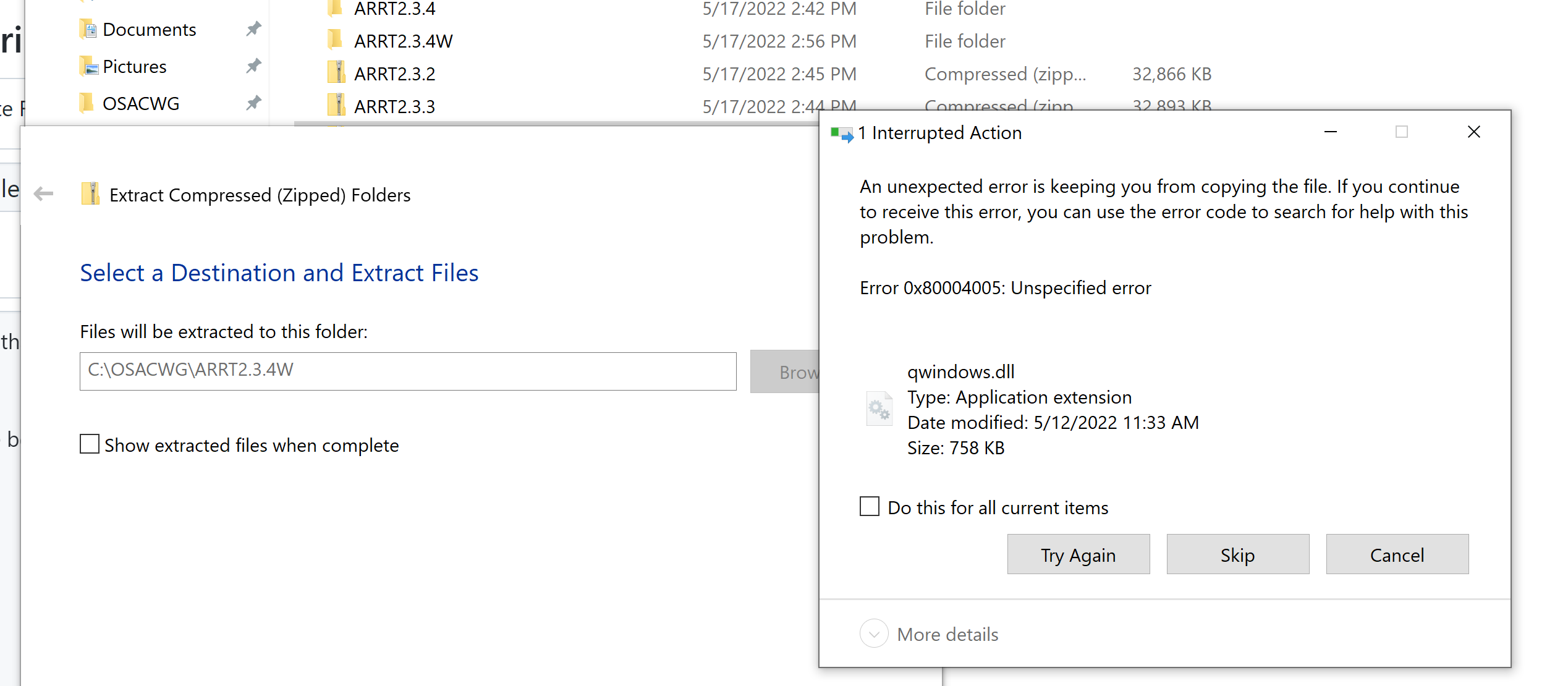Viewport: 1568px width, 686px height.
Task: Open Documents from Quick access
Action: [150, 29]
